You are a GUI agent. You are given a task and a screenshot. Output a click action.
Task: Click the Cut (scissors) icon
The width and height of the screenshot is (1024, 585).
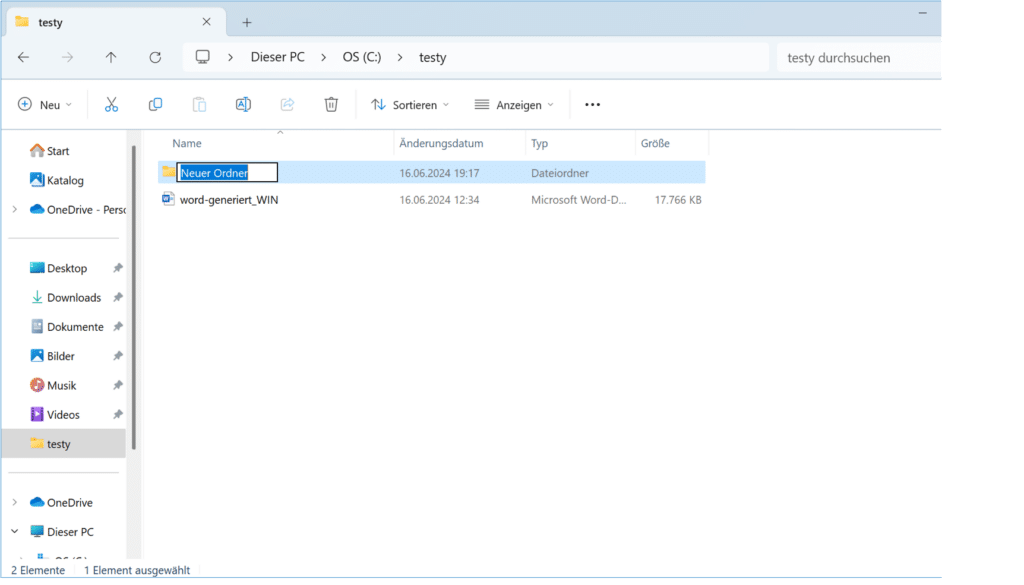click(111, 104)
